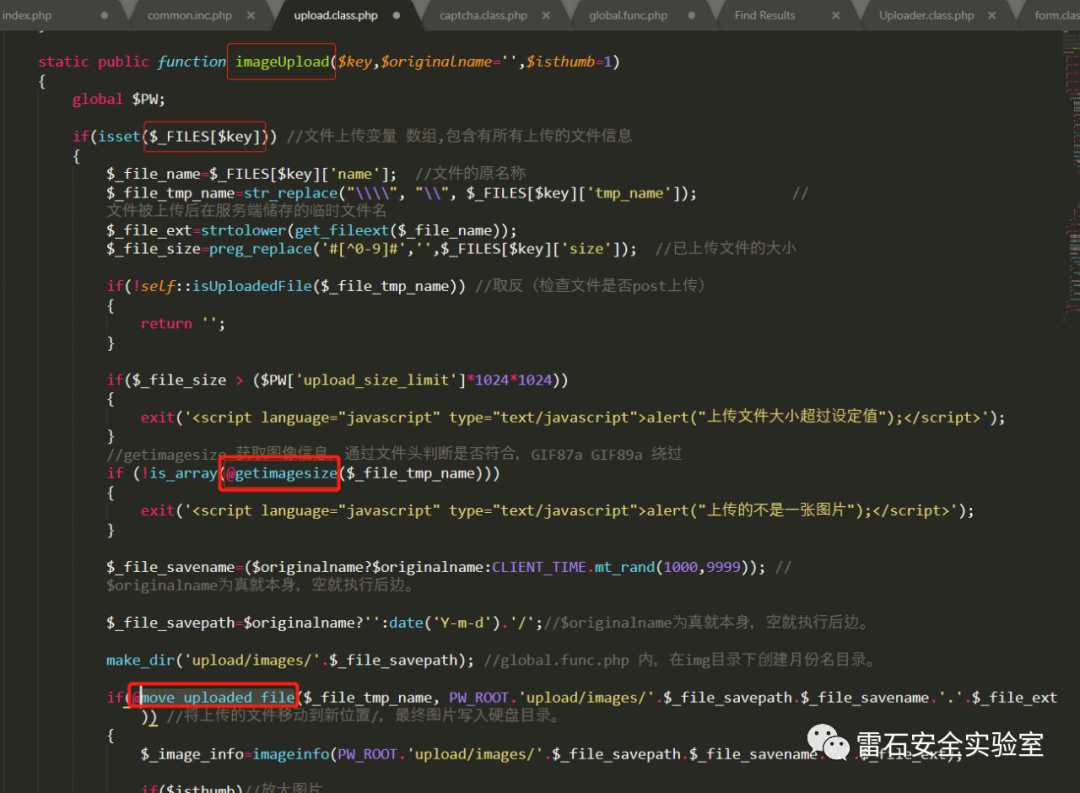1080x793 pixels.
Task: Click the get_fileext function call
Action: tap(342, 230)
